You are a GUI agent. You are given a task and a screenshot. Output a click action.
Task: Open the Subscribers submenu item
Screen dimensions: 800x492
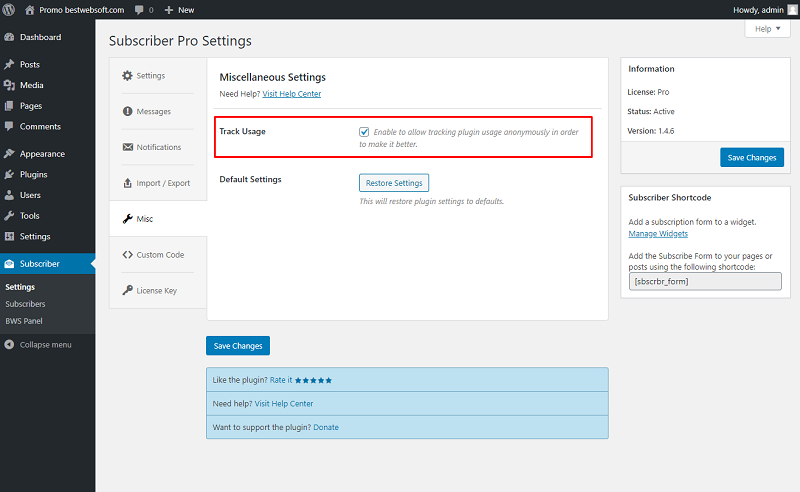point(26,304)
